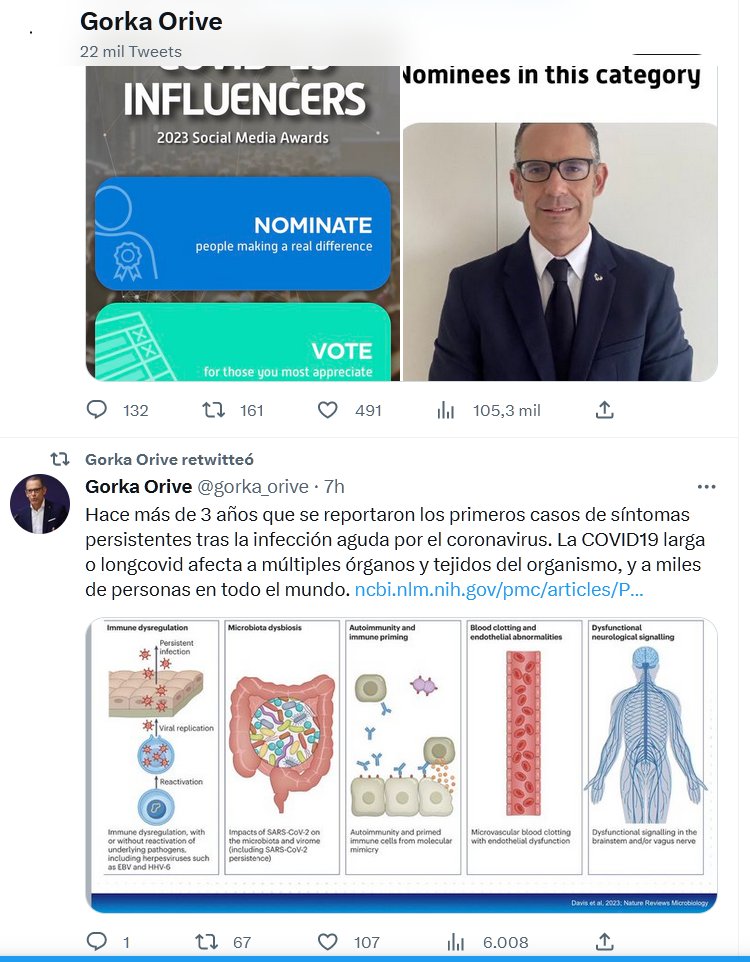Open the ncbi.nlm.nih.gov article link
The width and height of the screenshot is (750, 962).
tap(499, 590)
